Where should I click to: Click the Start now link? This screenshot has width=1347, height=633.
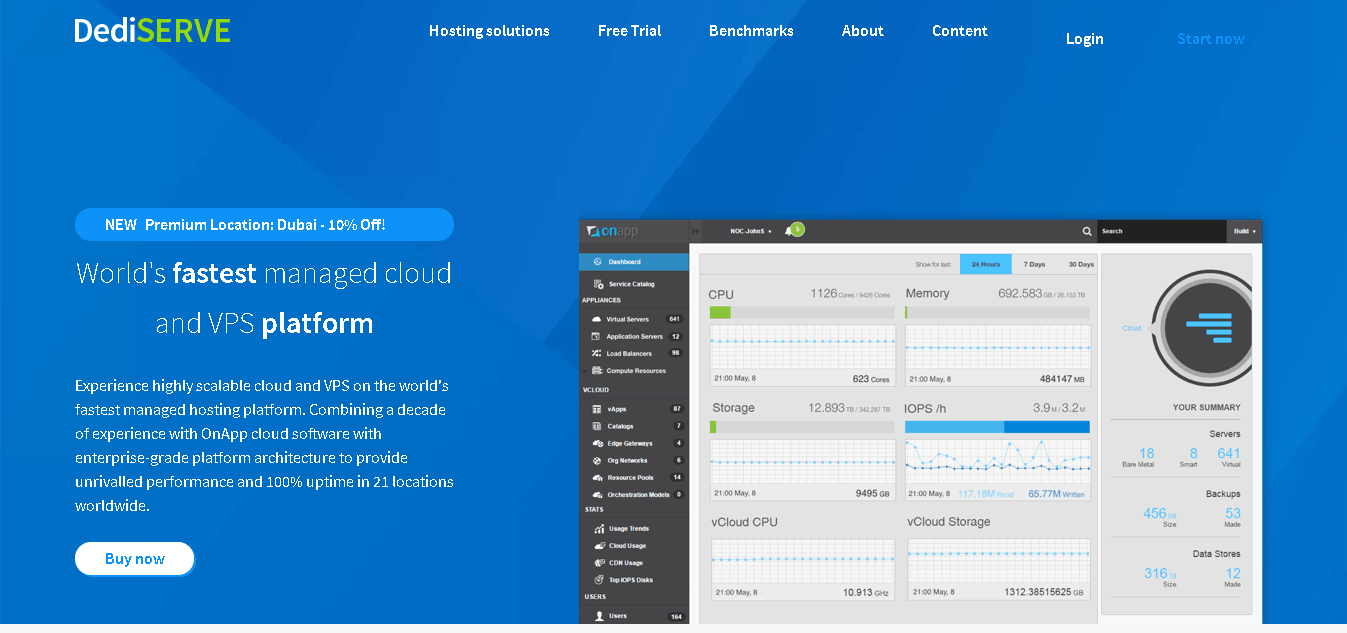pos(1210,39)
